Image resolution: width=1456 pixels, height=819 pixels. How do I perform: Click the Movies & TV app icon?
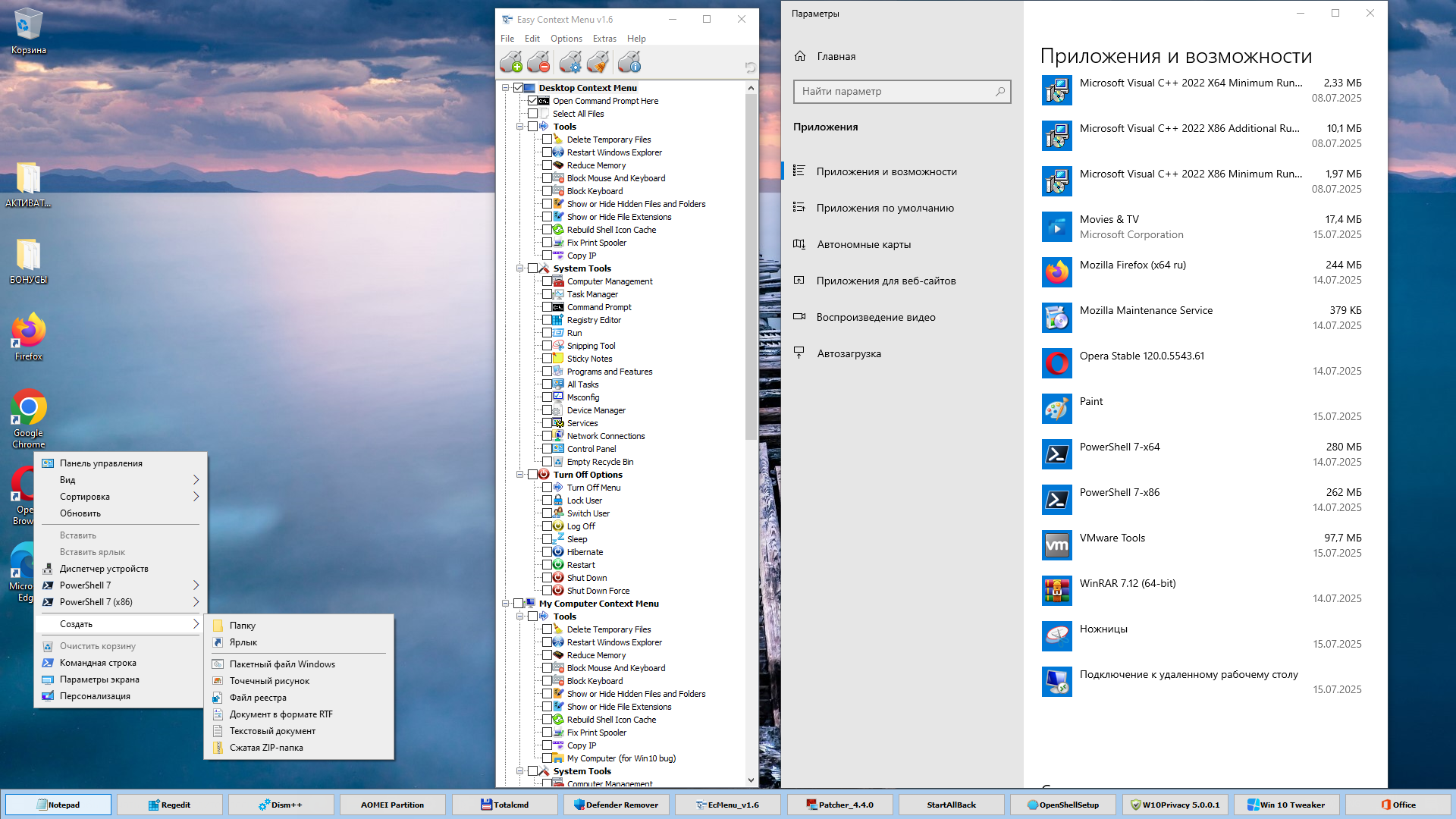tap(1057, 227)
